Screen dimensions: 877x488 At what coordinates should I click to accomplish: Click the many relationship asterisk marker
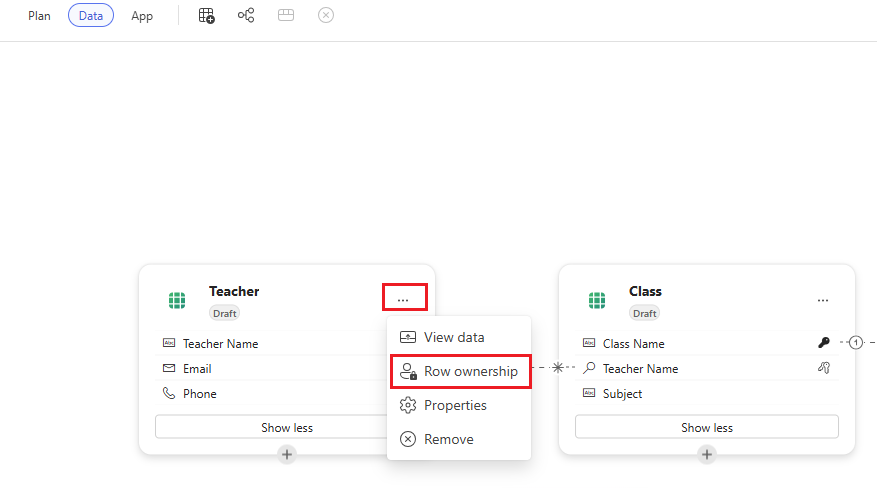pos(558,367)
